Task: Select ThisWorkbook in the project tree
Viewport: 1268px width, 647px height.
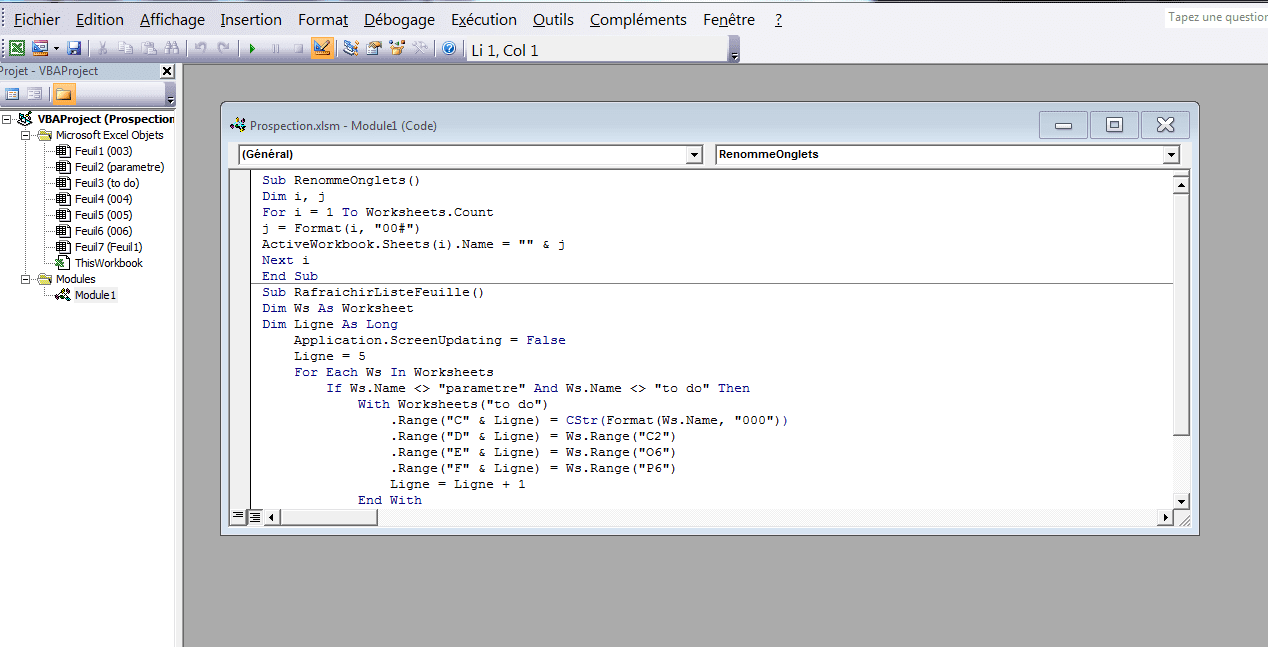Action: 108,263
